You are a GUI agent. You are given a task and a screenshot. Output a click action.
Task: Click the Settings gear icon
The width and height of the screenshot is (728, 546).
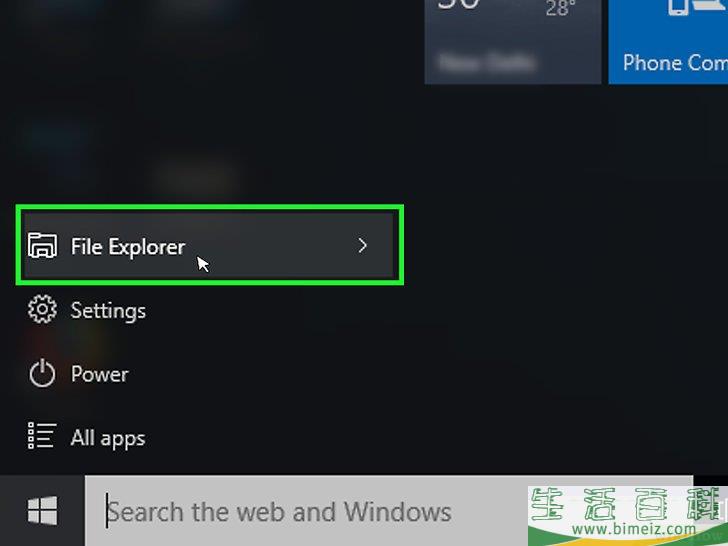pos(42,309)
